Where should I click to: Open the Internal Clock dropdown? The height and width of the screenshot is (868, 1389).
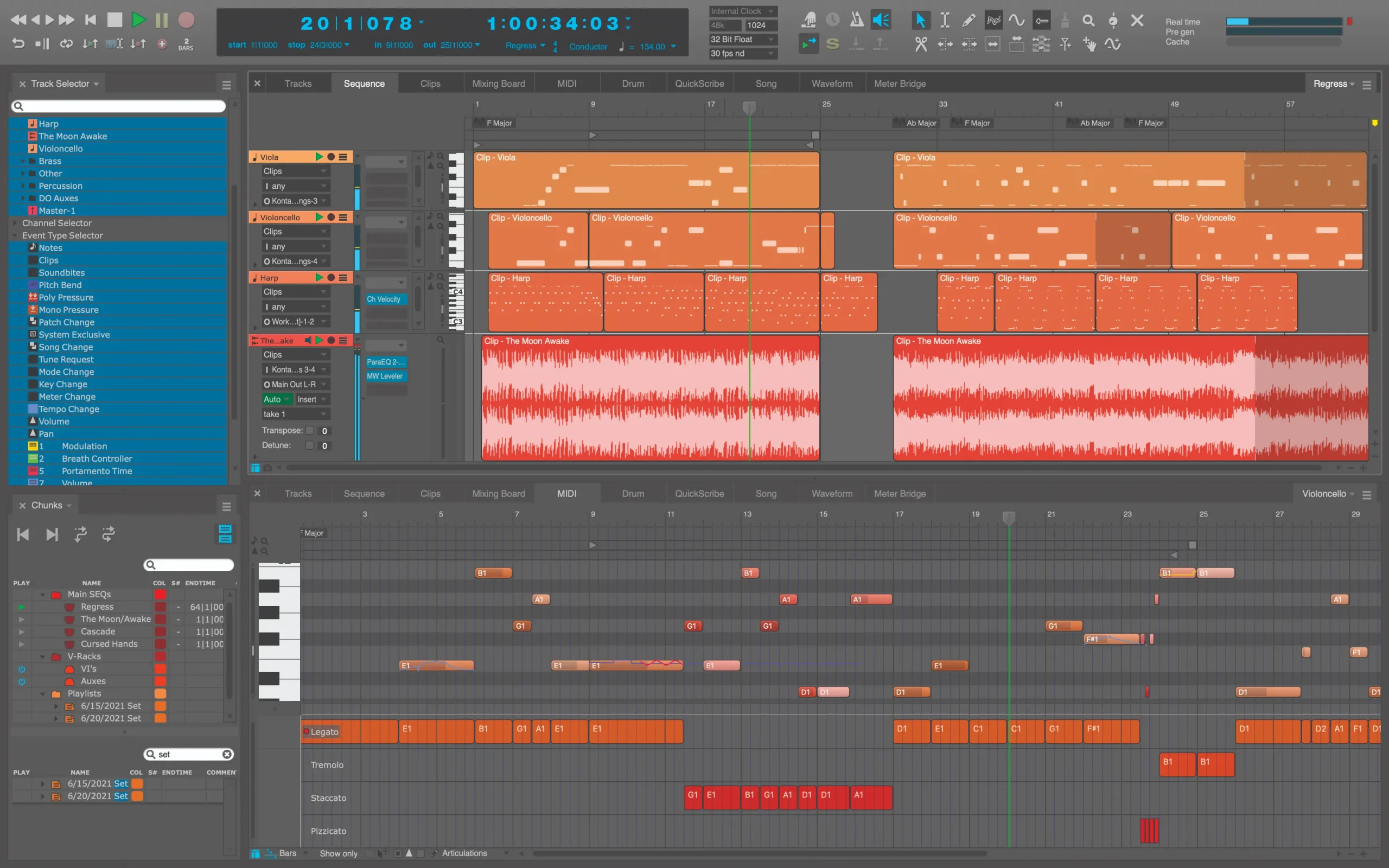tap(743, 11)
